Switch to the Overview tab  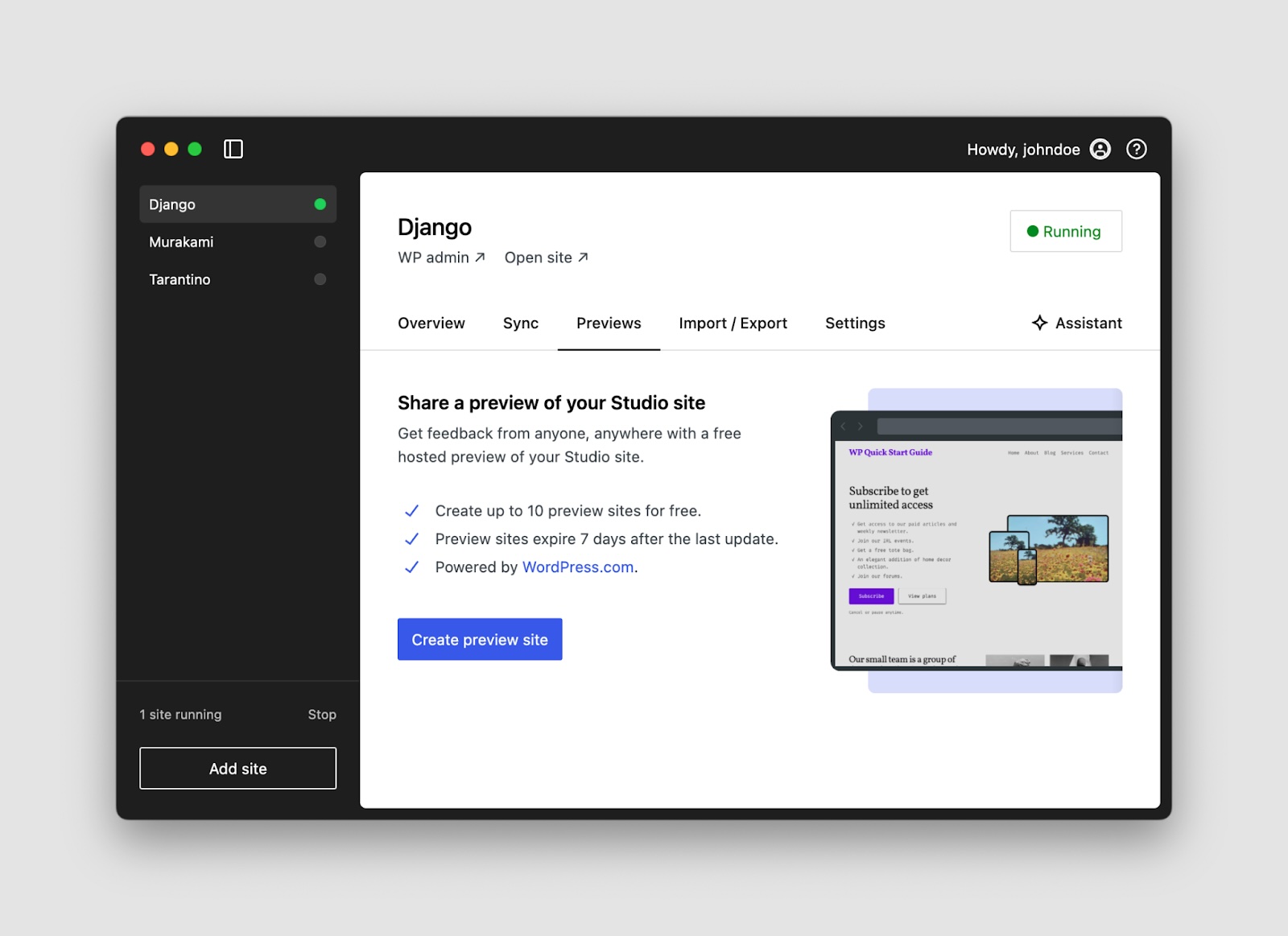[x=431, y=323]
